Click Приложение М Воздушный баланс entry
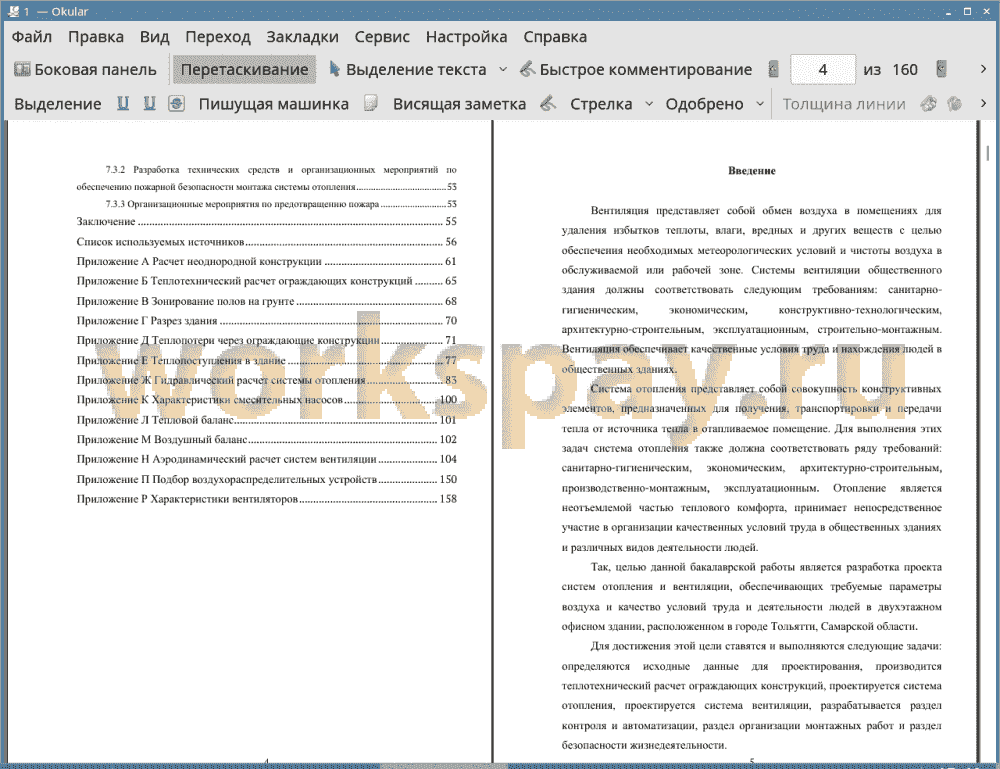 coord(267,439)
